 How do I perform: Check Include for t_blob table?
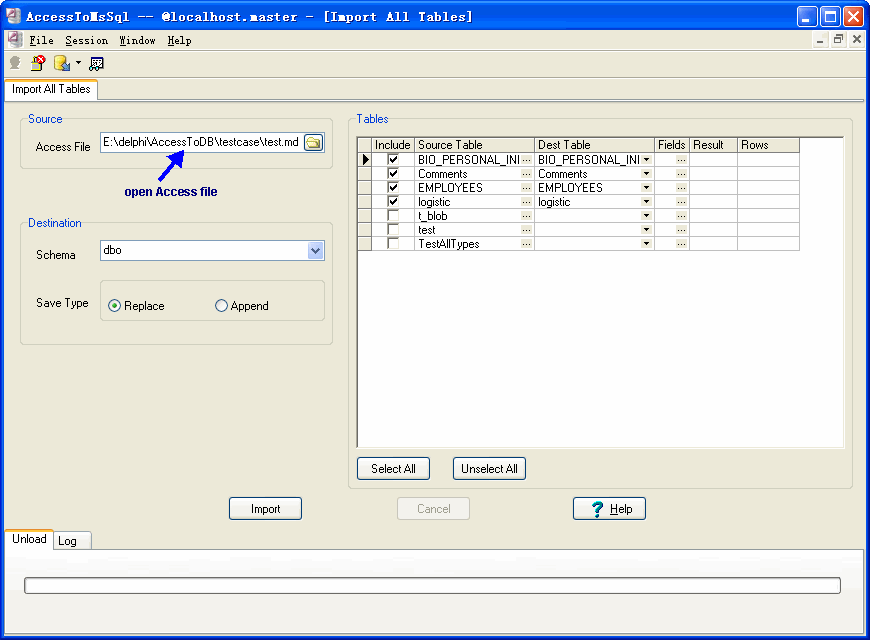393,215
